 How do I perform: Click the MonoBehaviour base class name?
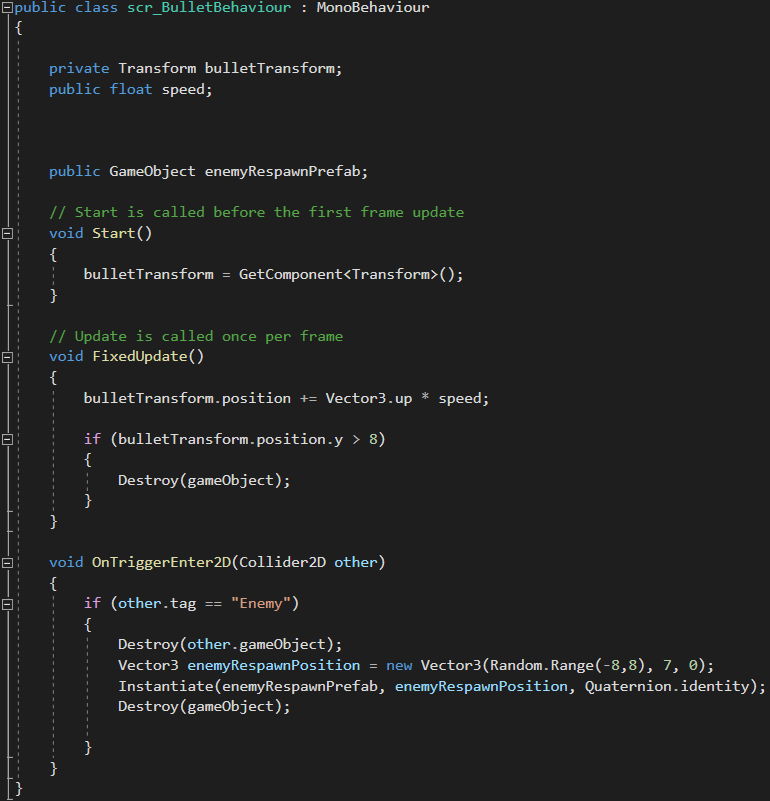coord(372,8)
